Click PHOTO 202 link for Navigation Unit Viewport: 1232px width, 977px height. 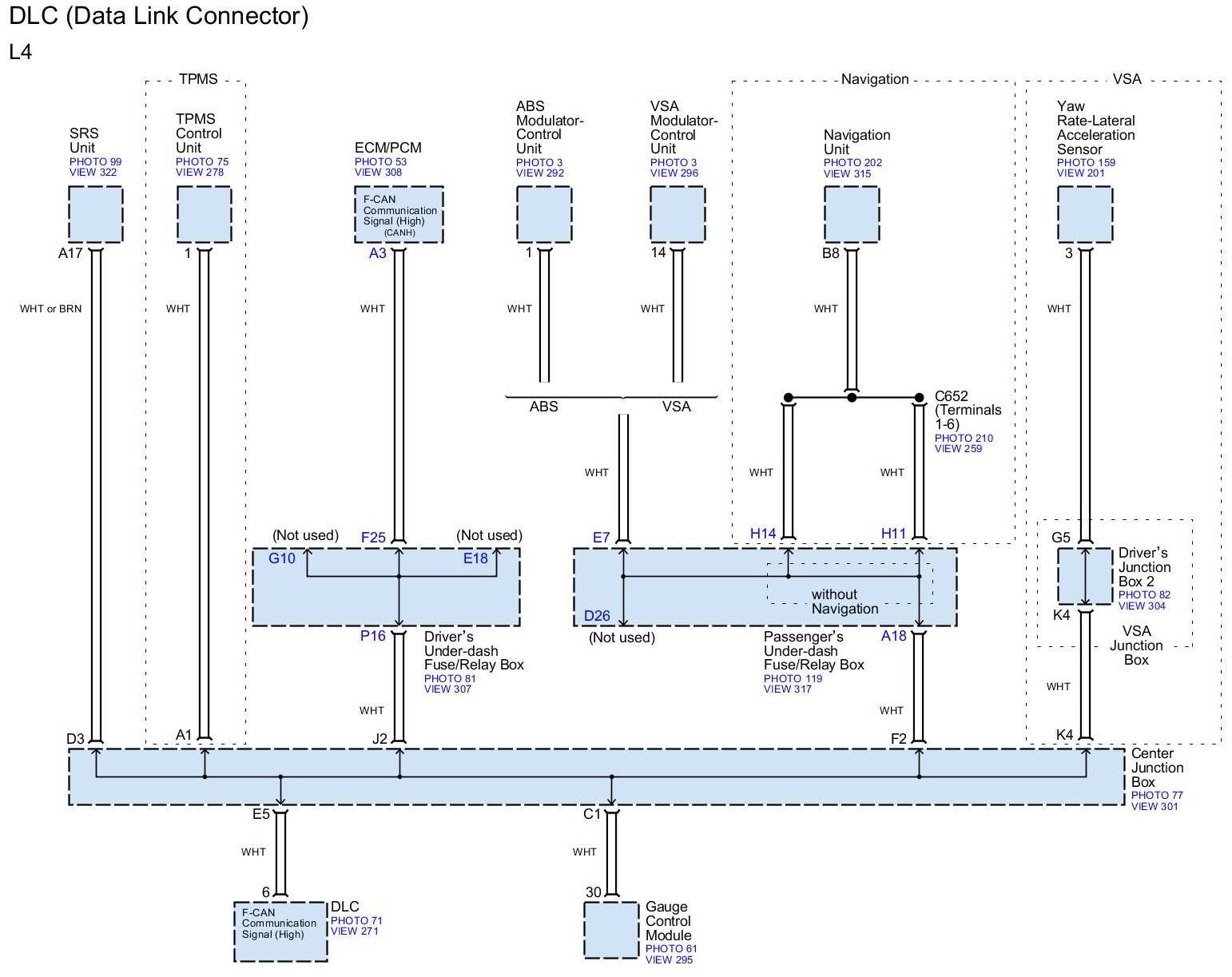pos(852,162)
